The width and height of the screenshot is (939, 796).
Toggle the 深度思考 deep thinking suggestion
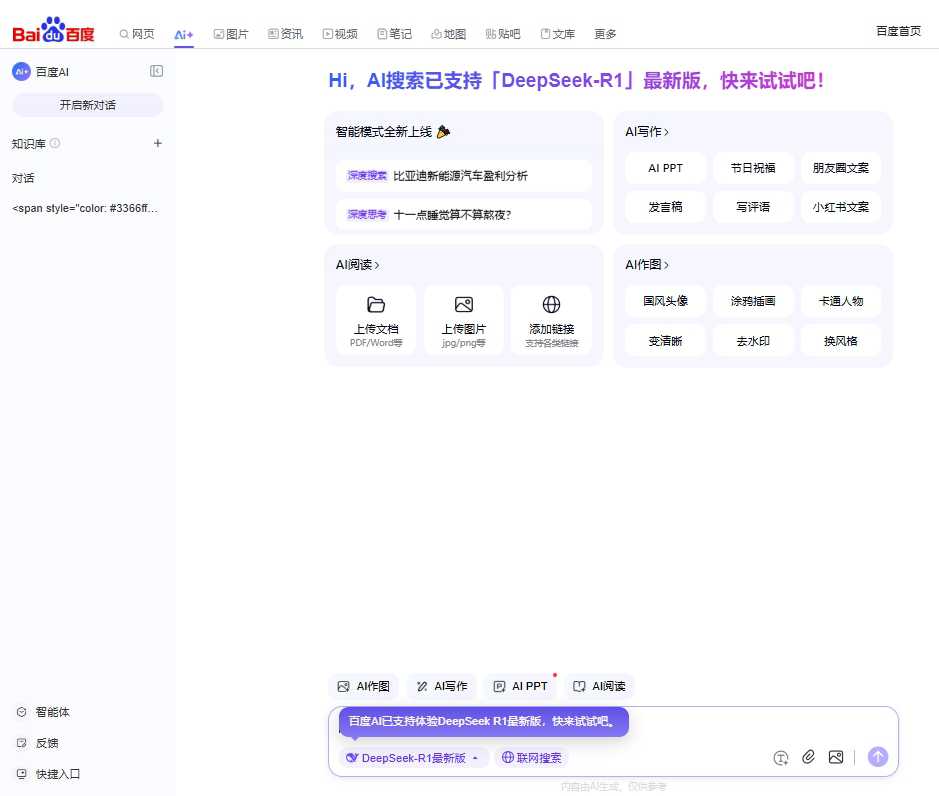click(366, 215)
